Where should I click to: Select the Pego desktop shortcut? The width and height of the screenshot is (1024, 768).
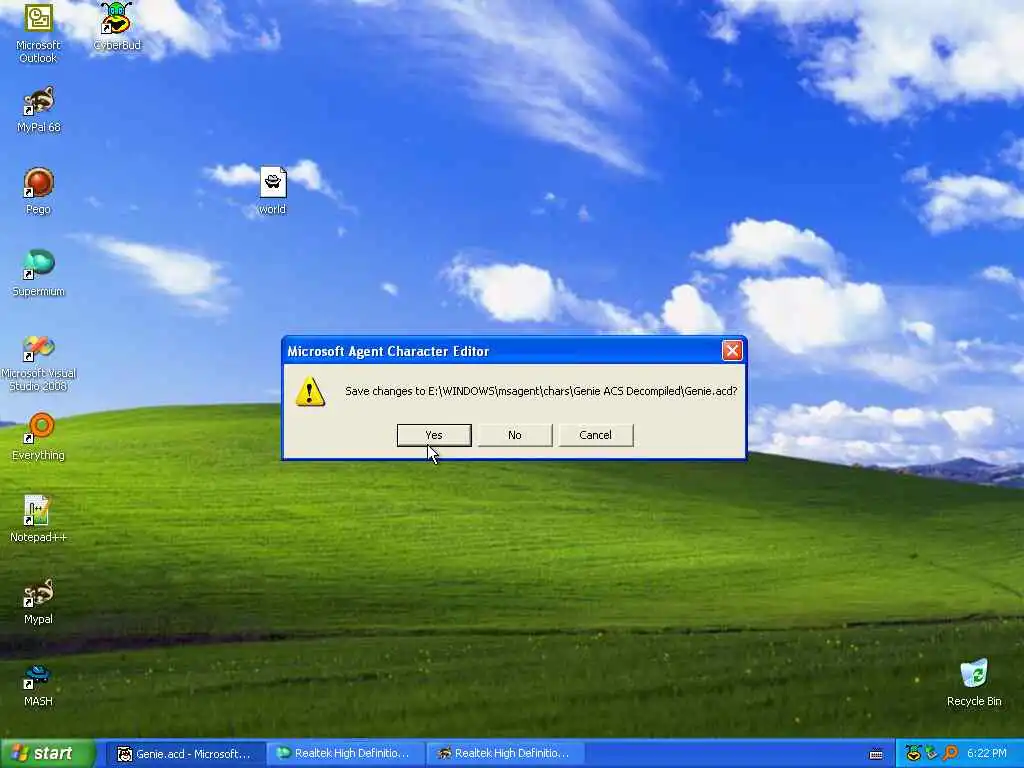pos(38,191)
